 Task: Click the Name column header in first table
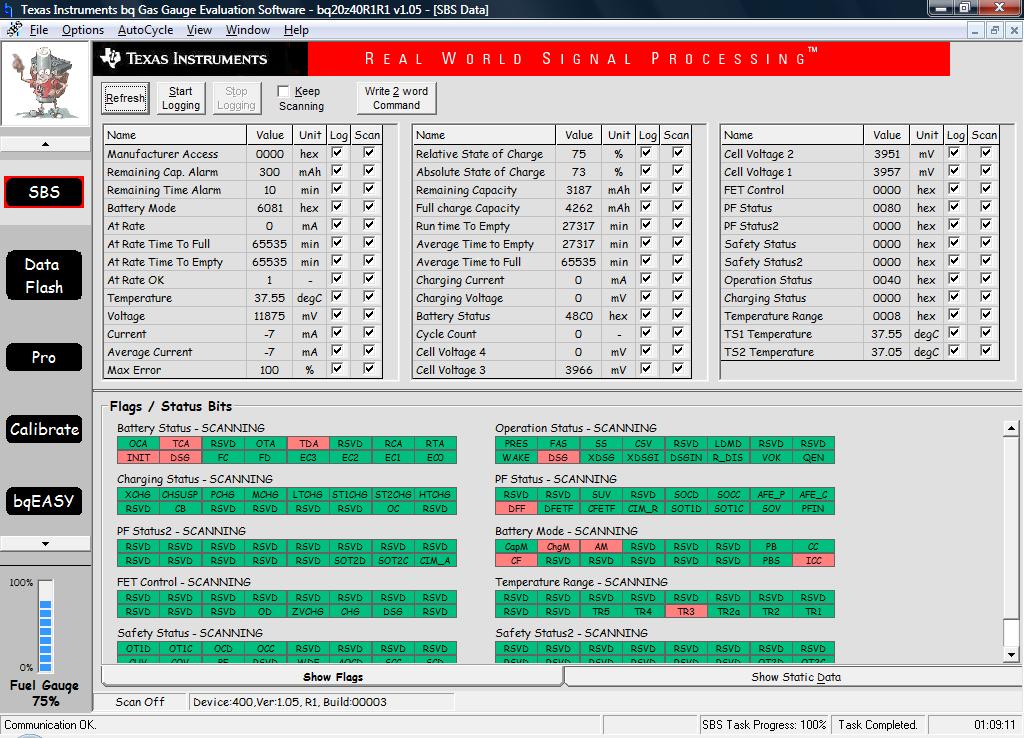(x=175, y=135)
